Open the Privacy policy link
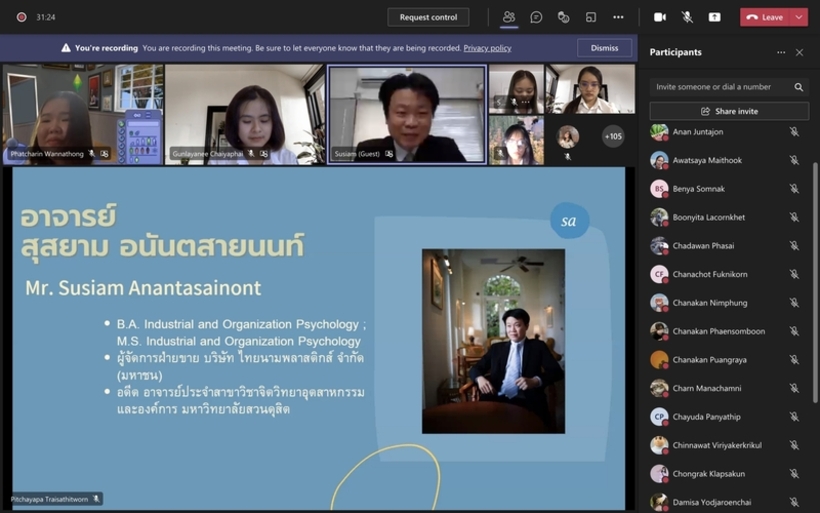 click(x=487, y=48)
